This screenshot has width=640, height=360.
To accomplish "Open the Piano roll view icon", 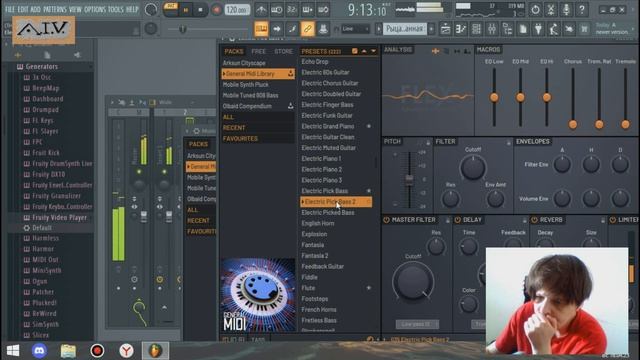I will (461, 29).
